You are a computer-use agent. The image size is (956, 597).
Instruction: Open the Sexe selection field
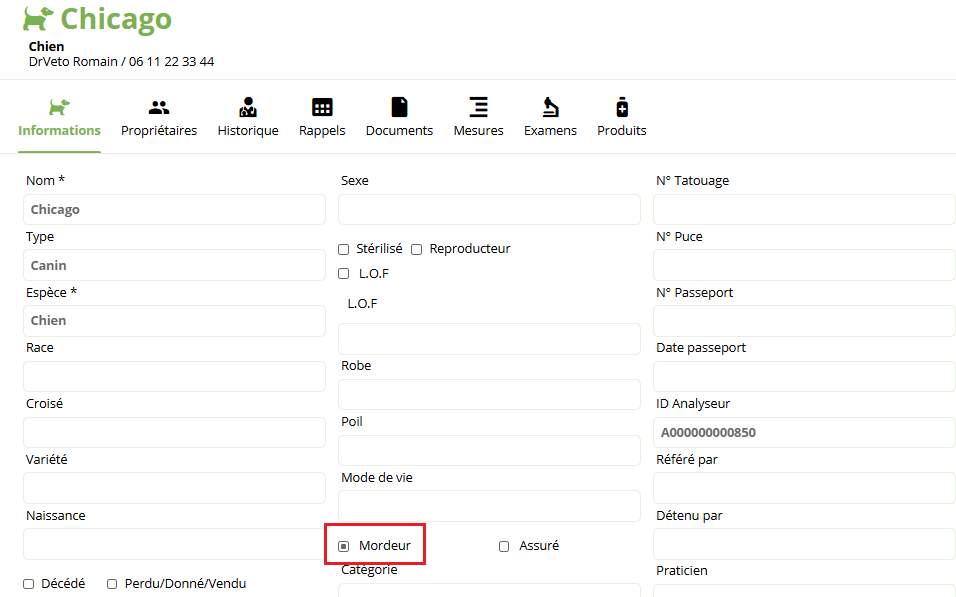490,210
